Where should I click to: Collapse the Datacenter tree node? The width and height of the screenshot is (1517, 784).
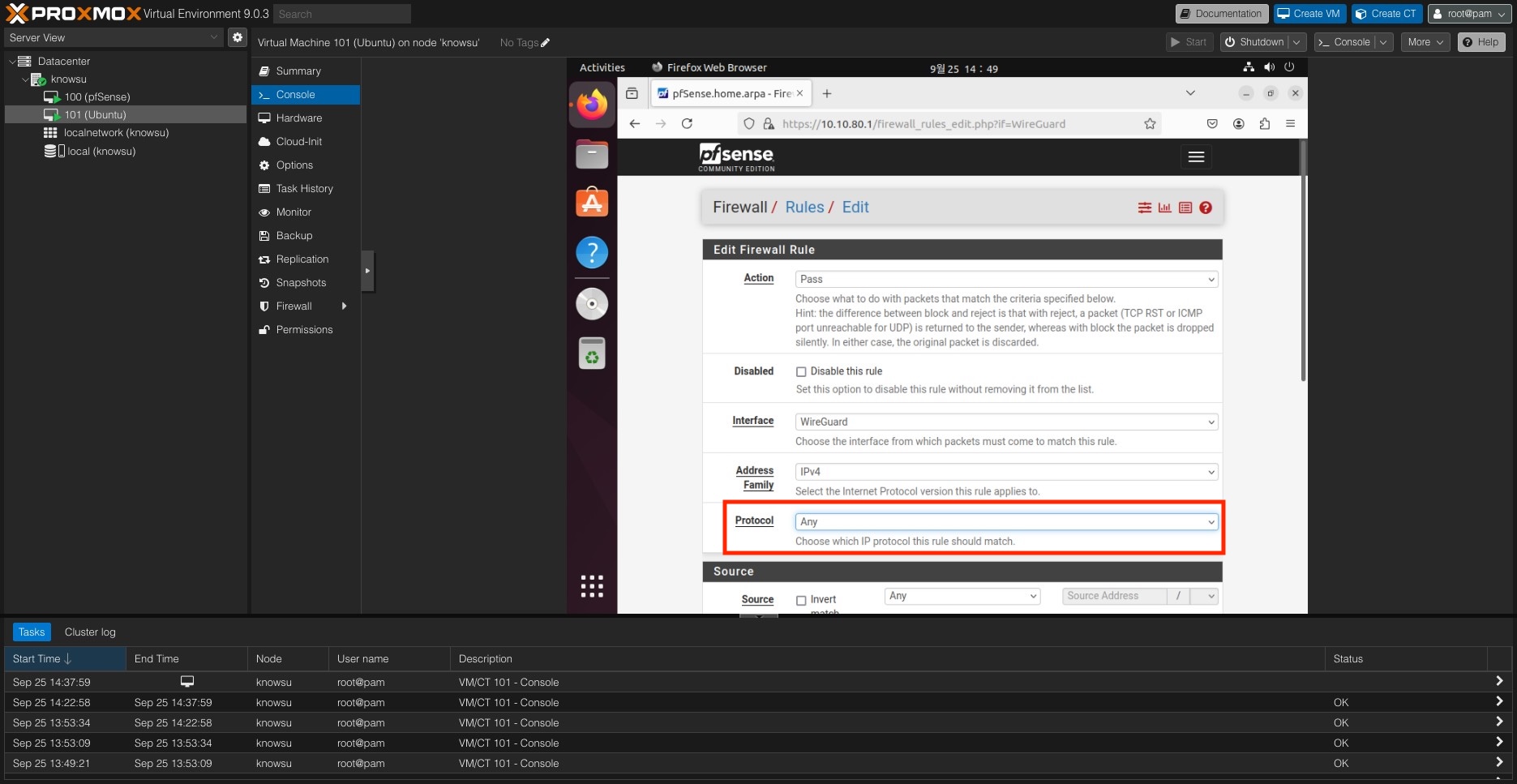[x=12, y=62]
